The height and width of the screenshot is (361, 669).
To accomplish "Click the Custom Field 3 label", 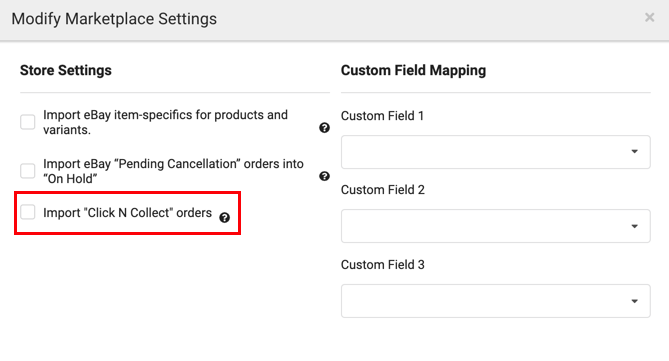I will pyautogui.click(x=383, y=265).
